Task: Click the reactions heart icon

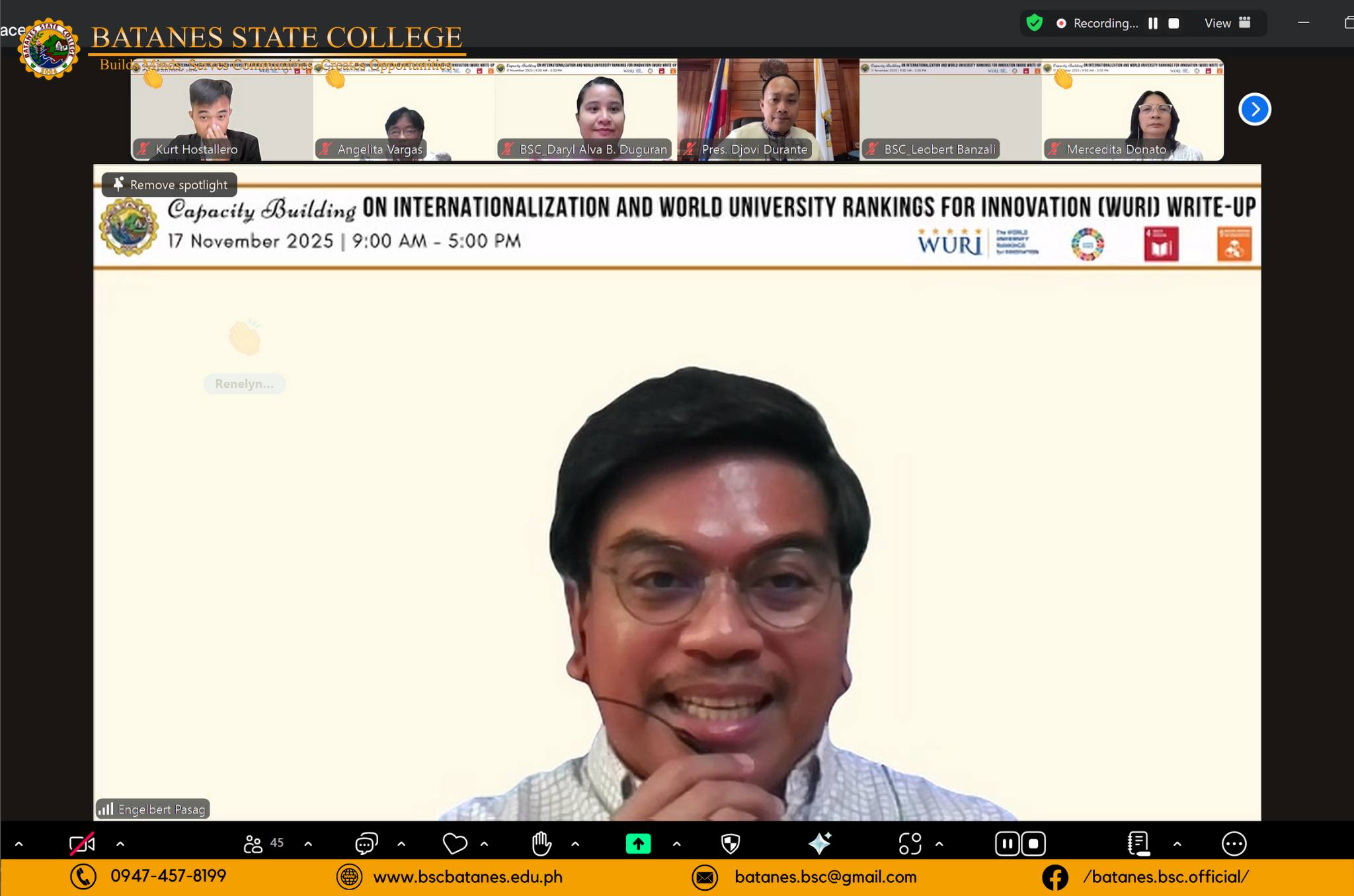Action: point(455,844)
